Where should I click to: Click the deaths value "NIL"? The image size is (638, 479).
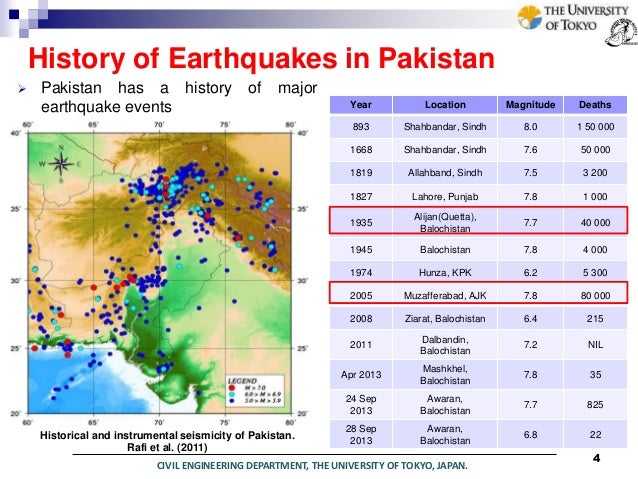tap(595, 345)
